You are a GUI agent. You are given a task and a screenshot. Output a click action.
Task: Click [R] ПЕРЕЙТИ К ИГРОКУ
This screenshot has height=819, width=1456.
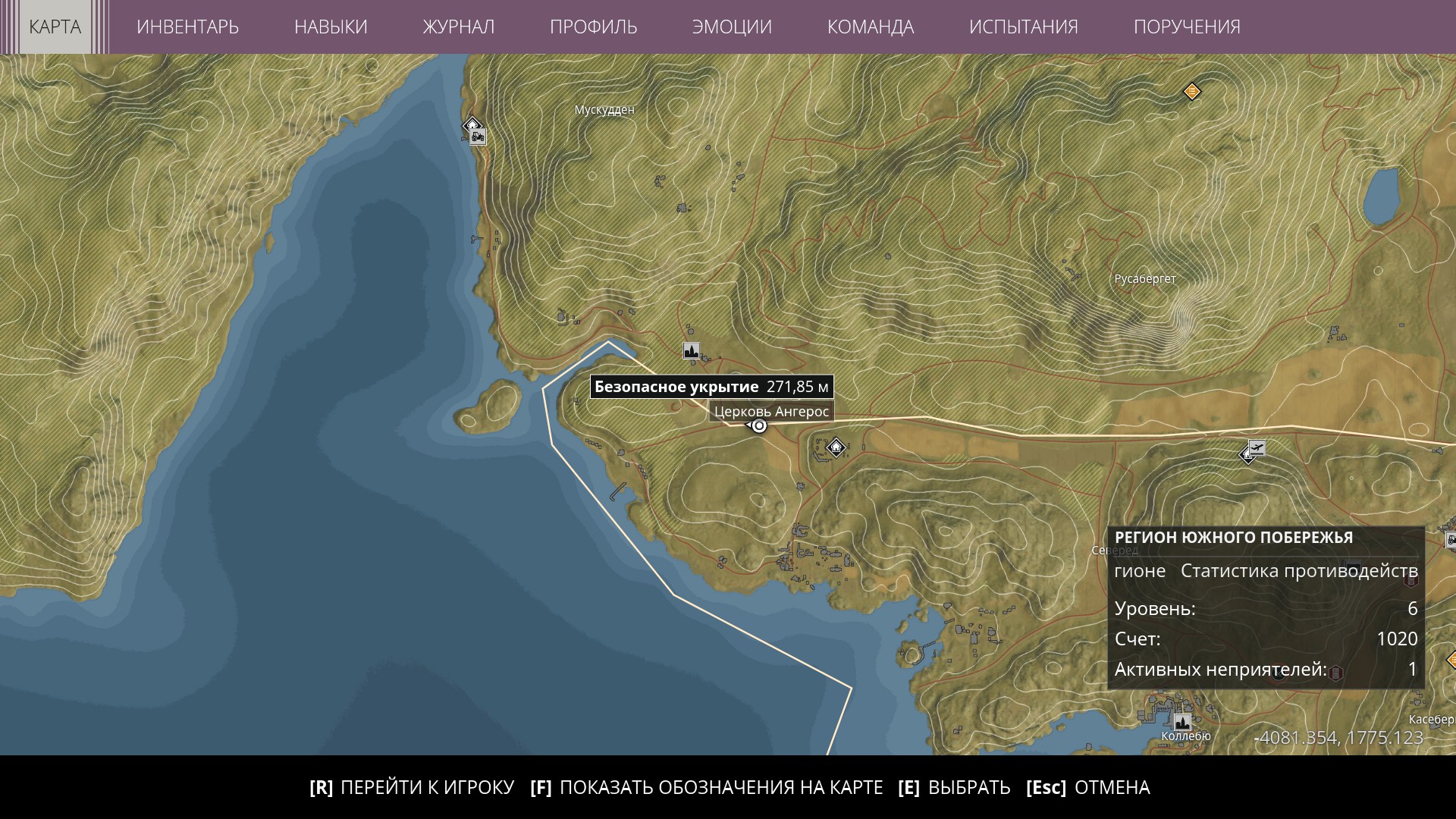412,787
